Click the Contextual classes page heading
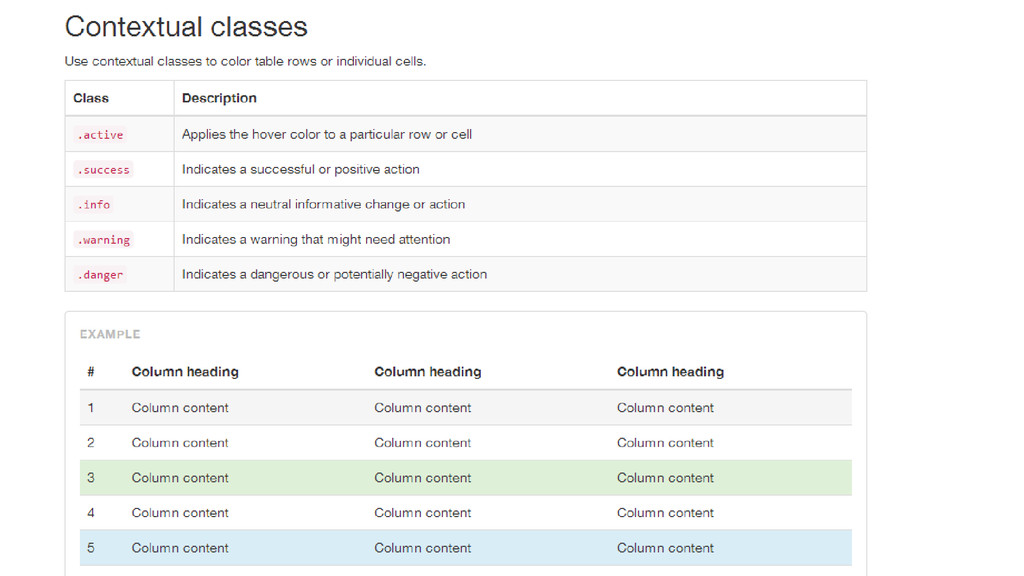 (x=186, y=27)
